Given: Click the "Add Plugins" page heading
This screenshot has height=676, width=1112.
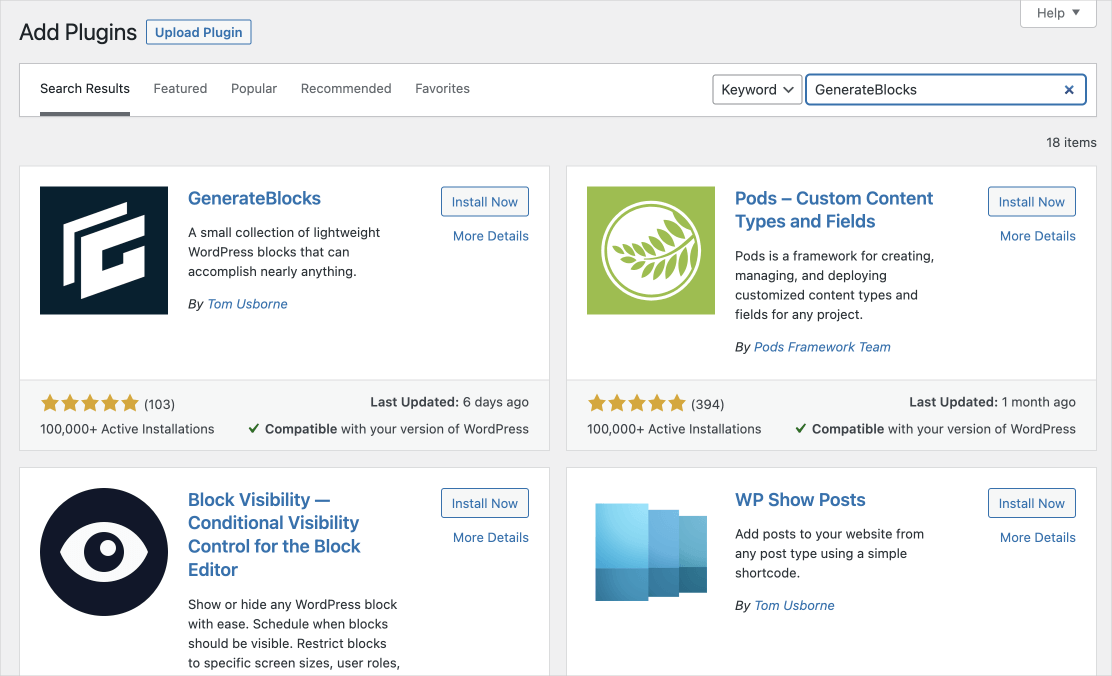Looking at the screenshot, I should (78, 33).
